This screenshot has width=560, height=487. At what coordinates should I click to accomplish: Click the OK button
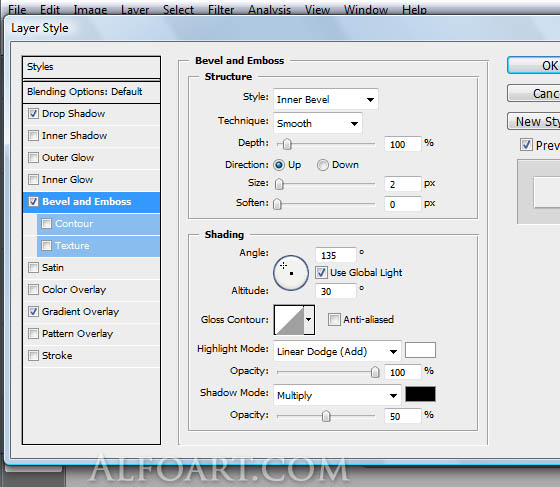point(534,65)
